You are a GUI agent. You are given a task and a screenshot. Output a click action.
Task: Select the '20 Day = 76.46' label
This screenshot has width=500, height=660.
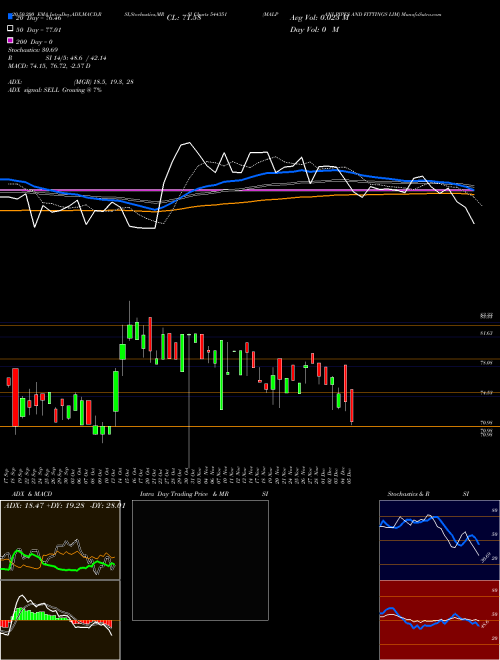pyautogui.click(x=39, y=18)
